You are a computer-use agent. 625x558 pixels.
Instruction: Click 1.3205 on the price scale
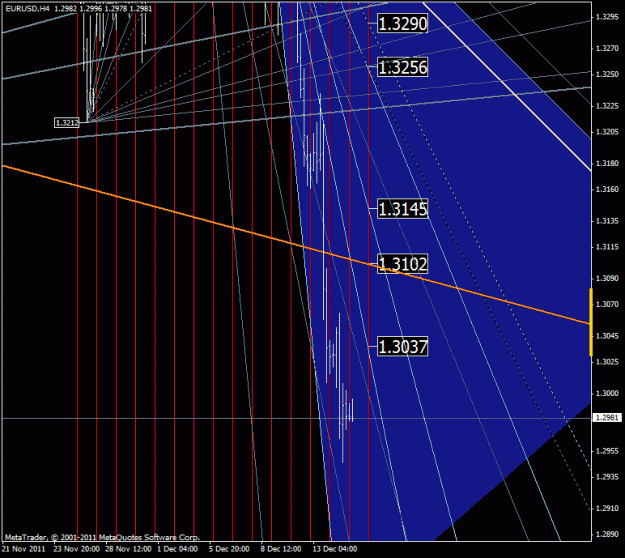(607, 132)
